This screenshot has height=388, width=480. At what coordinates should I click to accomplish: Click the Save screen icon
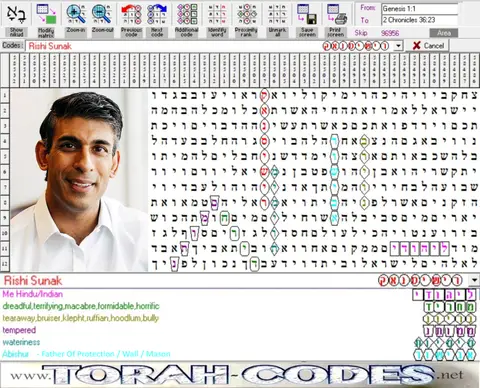[x=307, y=14]
